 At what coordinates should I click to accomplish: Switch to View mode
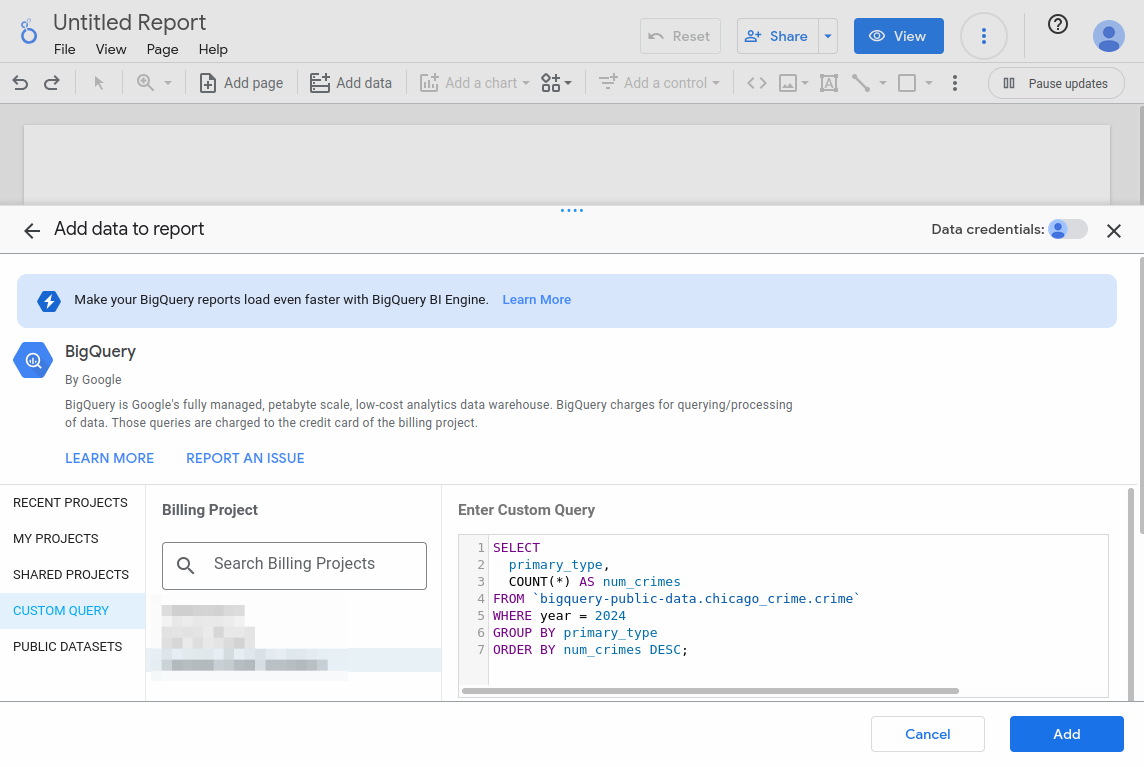pyautogui.click(x=898, y=36)
